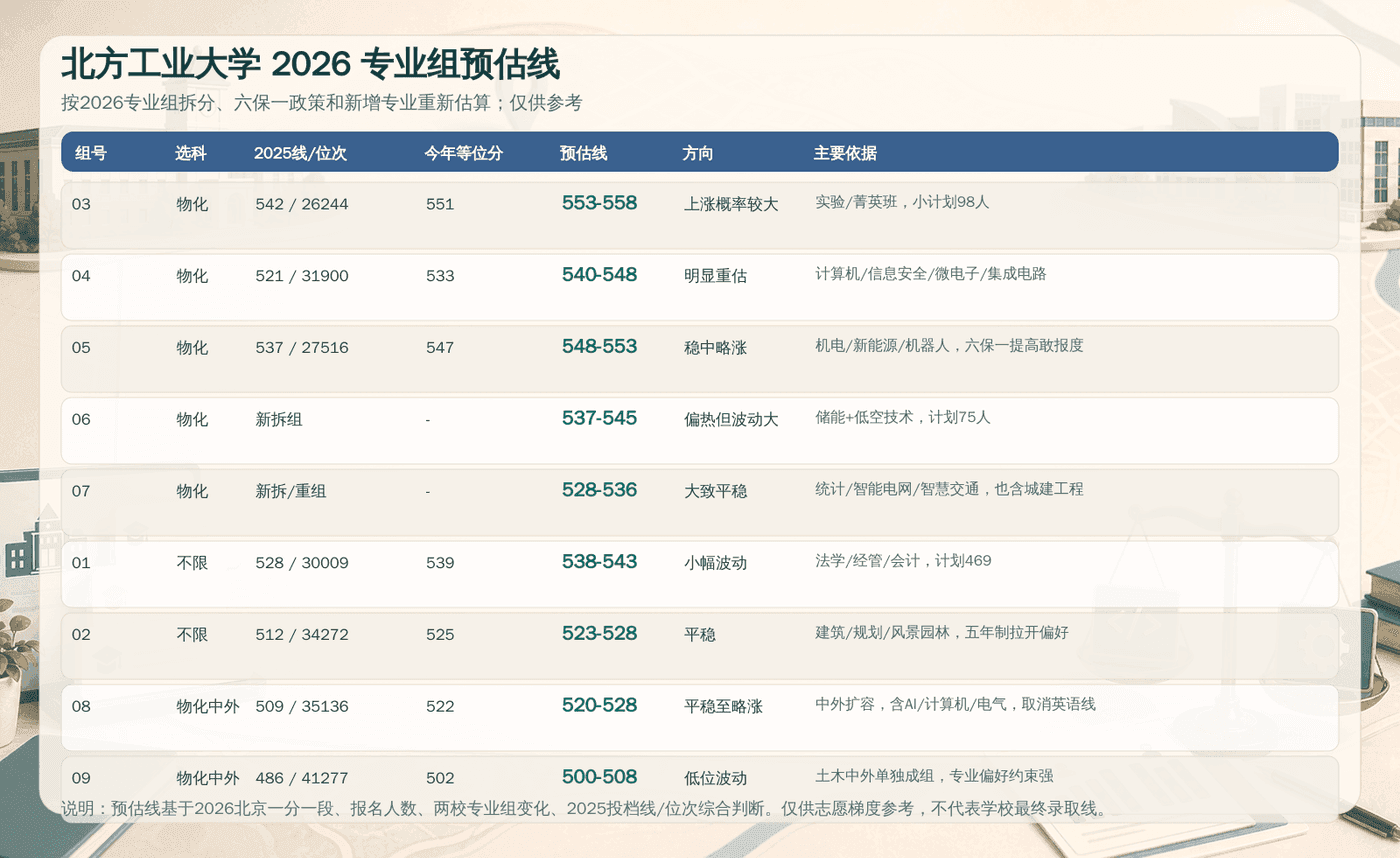Click equivalent score 533
Viewport: 1400px width, 858px height.
click(x=440, y=276)
